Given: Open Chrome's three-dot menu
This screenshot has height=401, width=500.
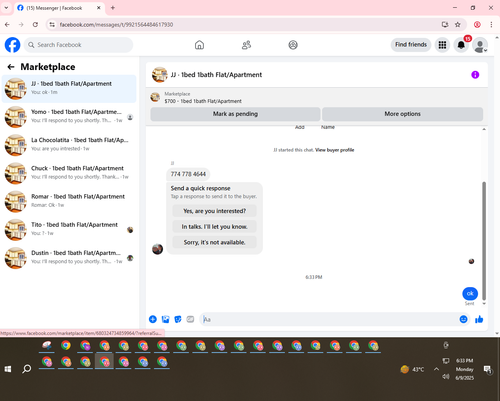Looking at the screenshot, I should pos(491,25).
